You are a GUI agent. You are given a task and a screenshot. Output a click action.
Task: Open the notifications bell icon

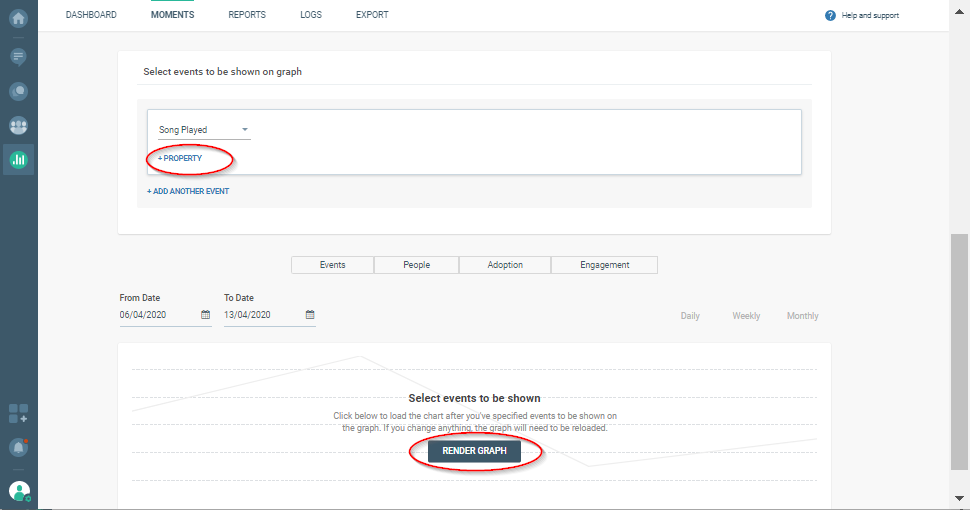18,447
